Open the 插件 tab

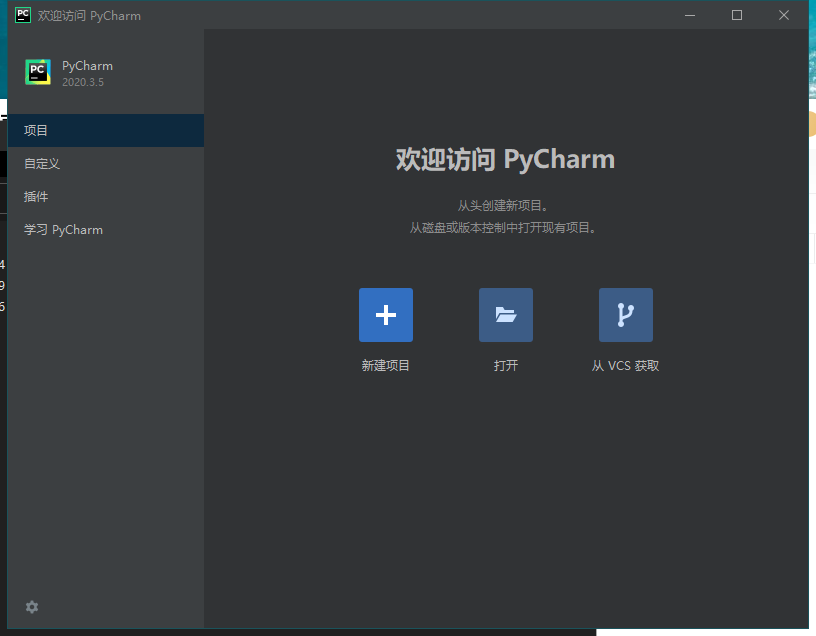pyautogui.click(x=106, y=197)
